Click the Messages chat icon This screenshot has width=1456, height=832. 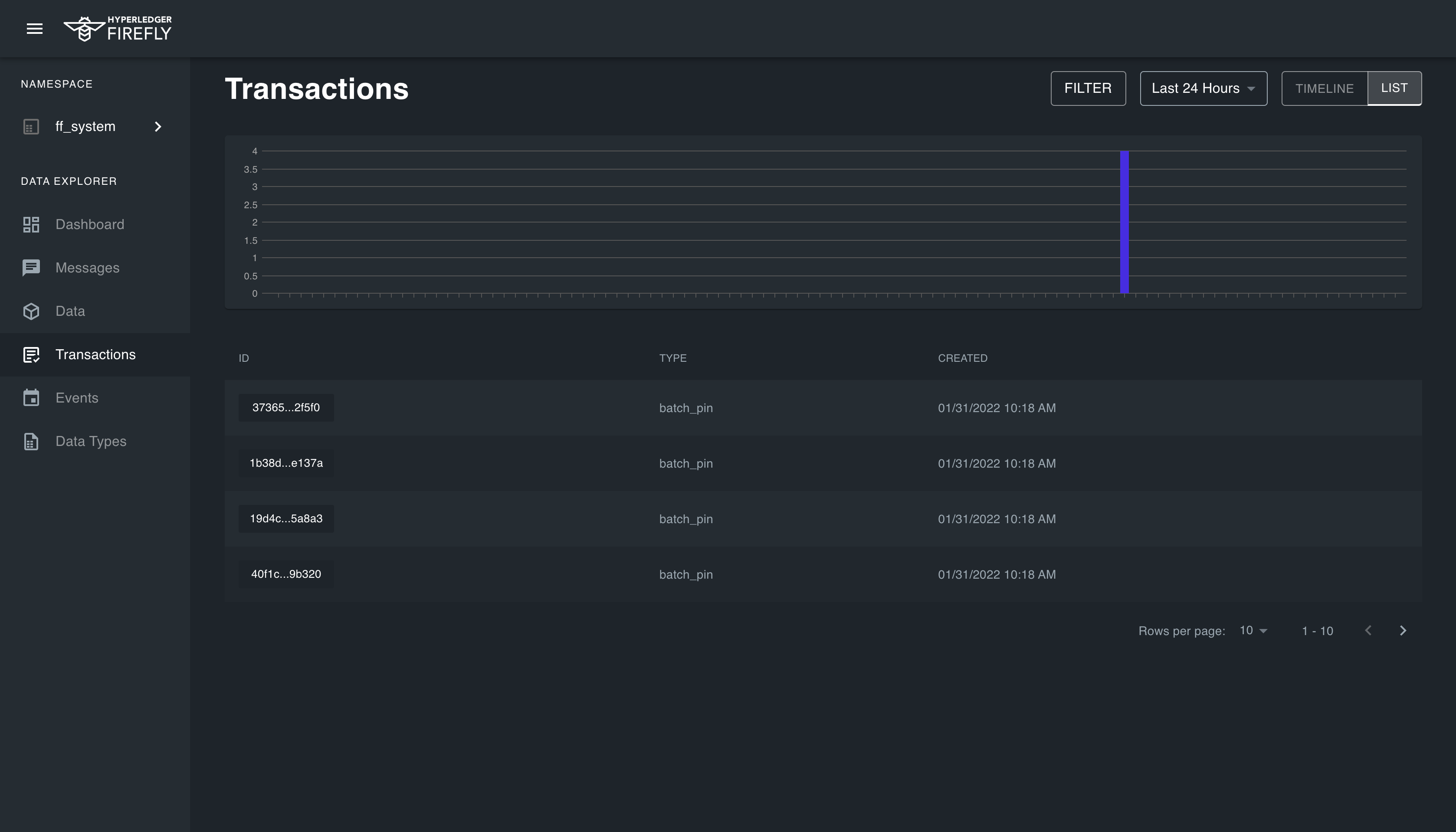tap(31, 267)
